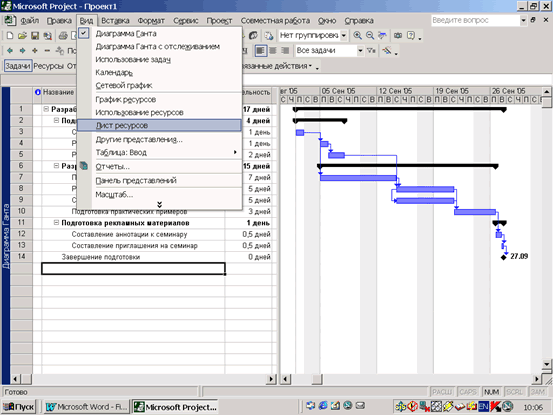Open the Формат menu

(151, 21)
